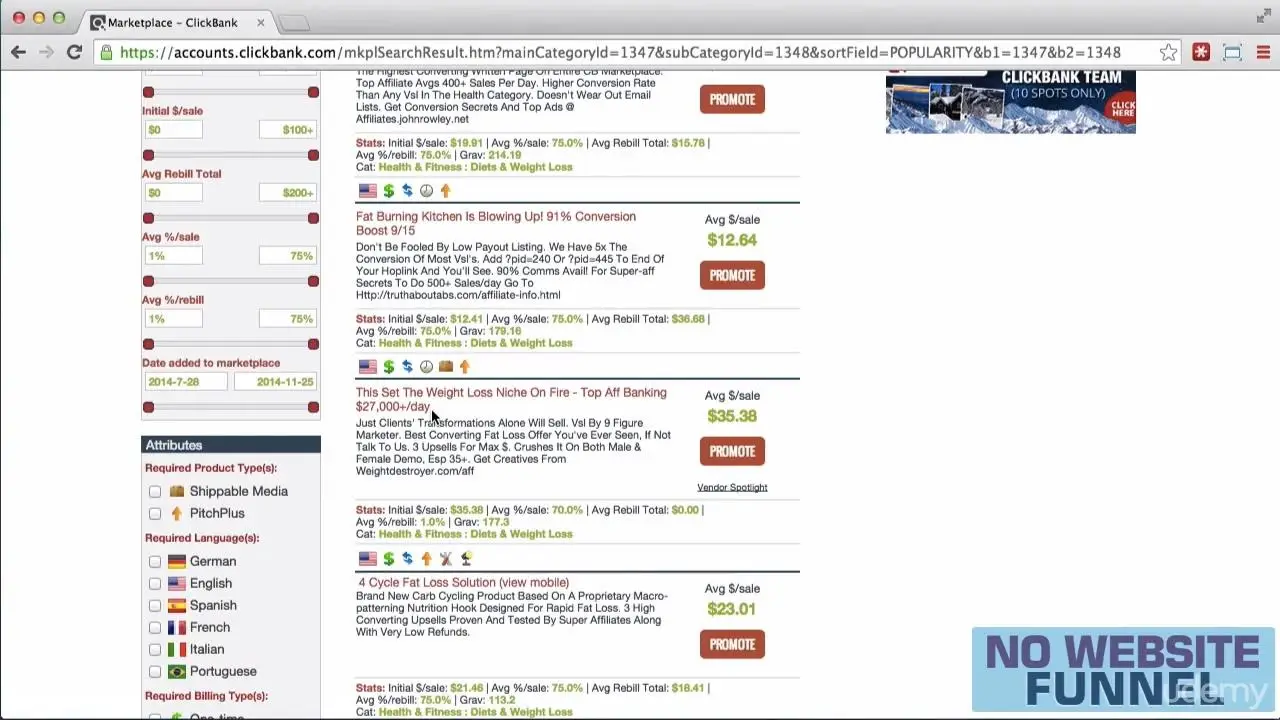
Task: Click the clock icon in the Grav 214.19 listing
Action: click(x=426, y=191)
